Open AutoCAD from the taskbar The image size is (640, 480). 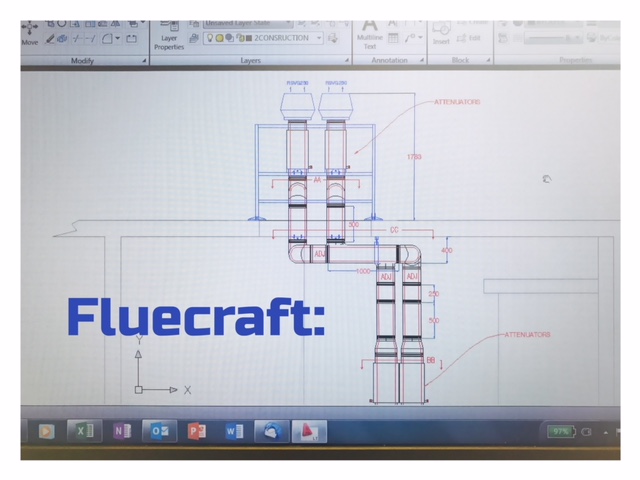tap(309, 431)
